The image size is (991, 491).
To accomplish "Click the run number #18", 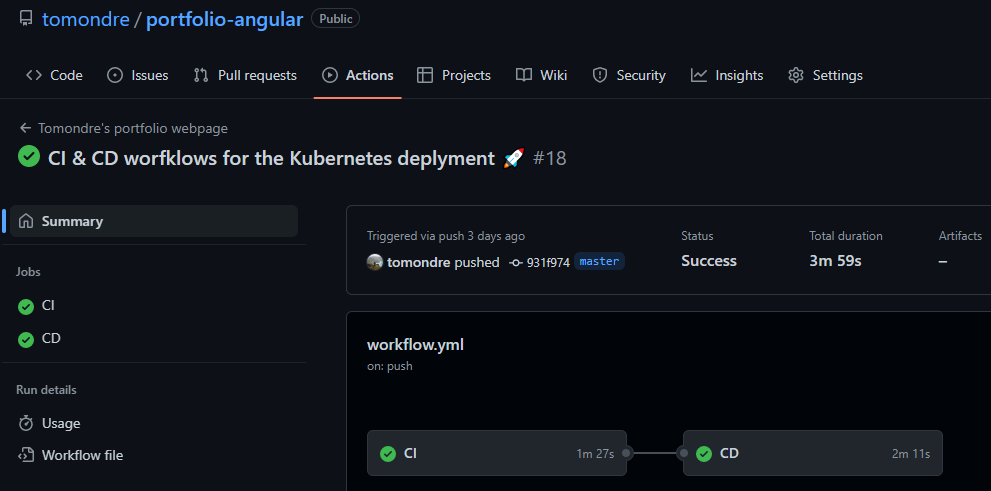I will click(549, 157).
